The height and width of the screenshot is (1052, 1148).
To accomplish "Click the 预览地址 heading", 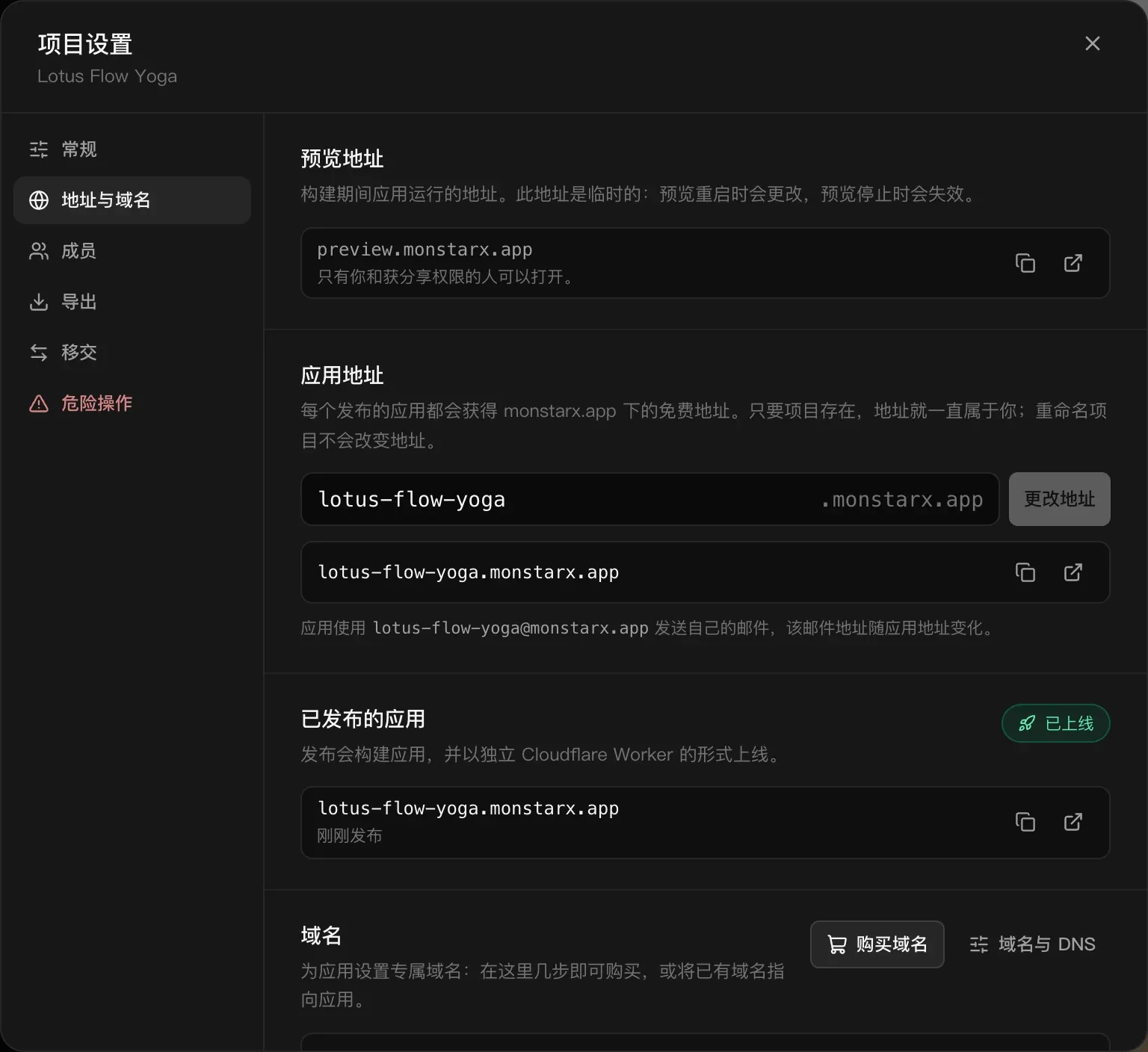I will [x=342, y=158].
